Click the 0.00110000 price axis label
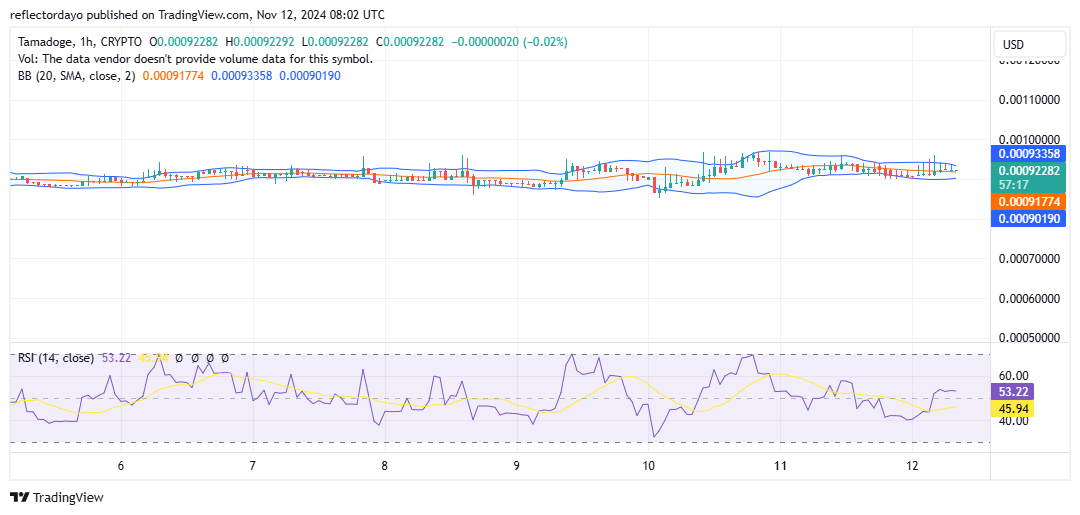The height and width of the screenshot is (515, 1080). (x=1028, y=101)
